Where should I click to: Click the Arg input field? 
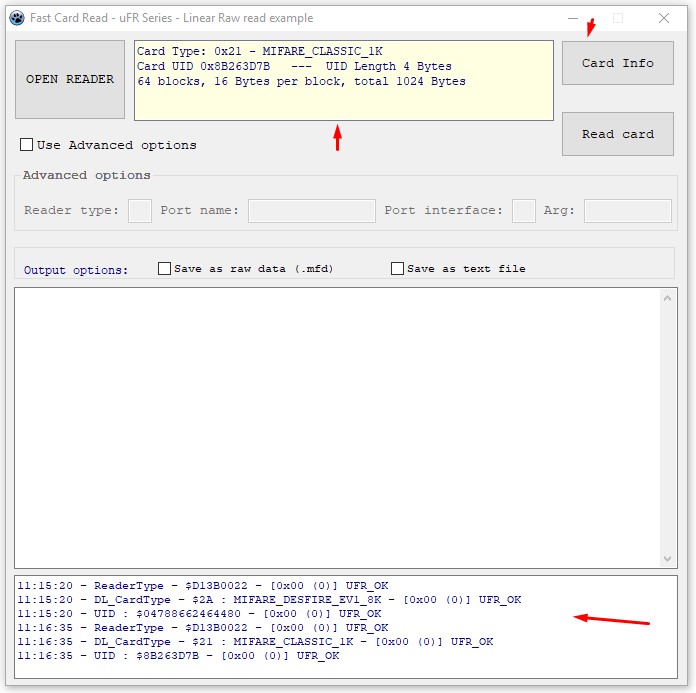tap(628, 210)
